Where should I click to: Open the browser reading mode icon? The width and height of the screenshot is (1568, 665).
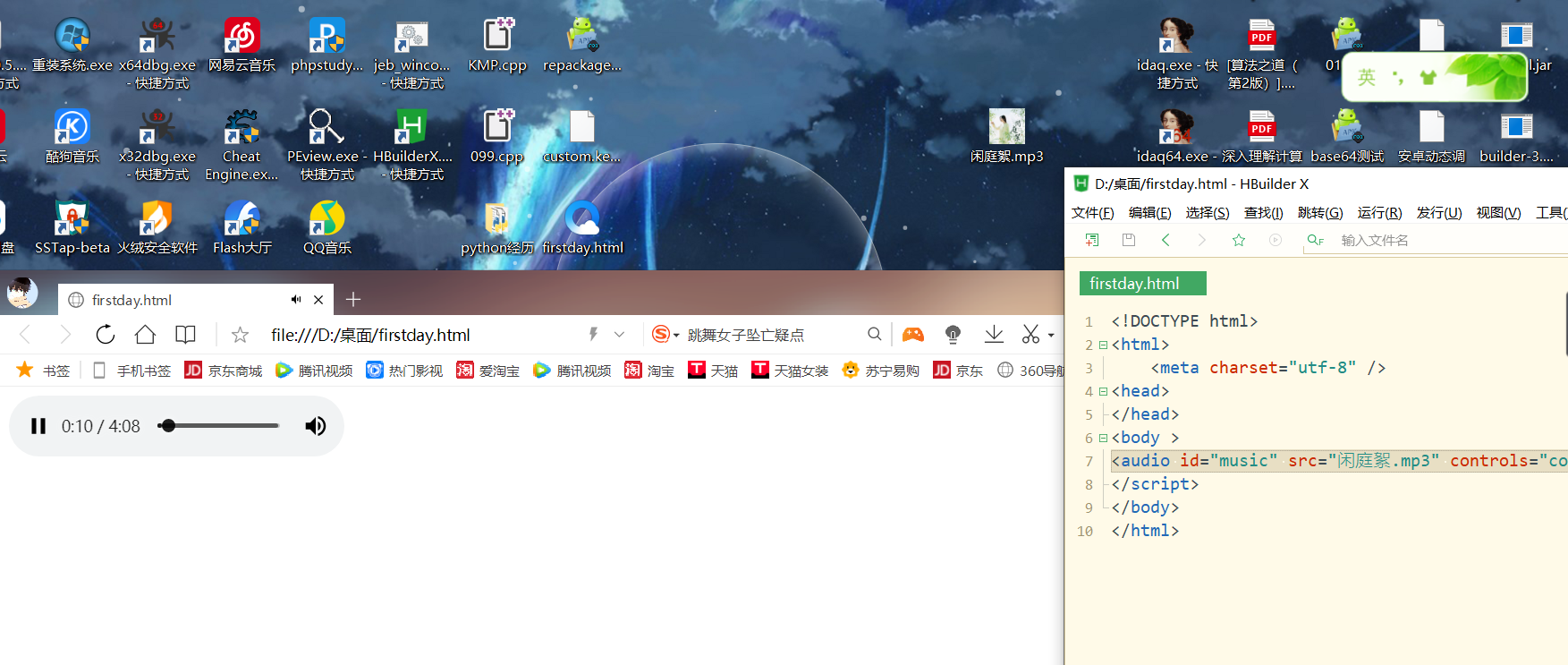coord(185,335)
